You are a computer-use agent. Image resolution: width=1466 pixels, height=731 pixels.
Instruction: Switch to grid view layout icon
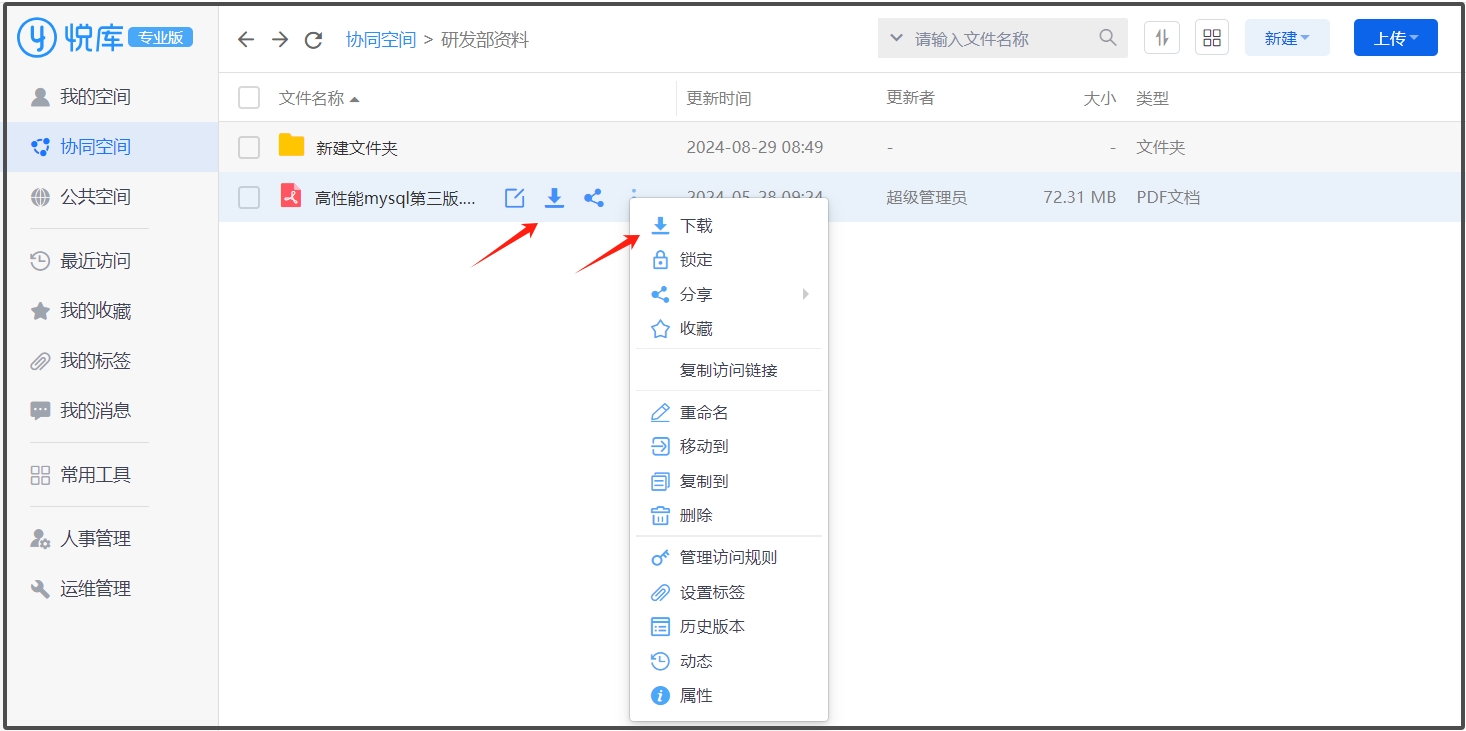pyautogui.click(x=1212, y=38)
